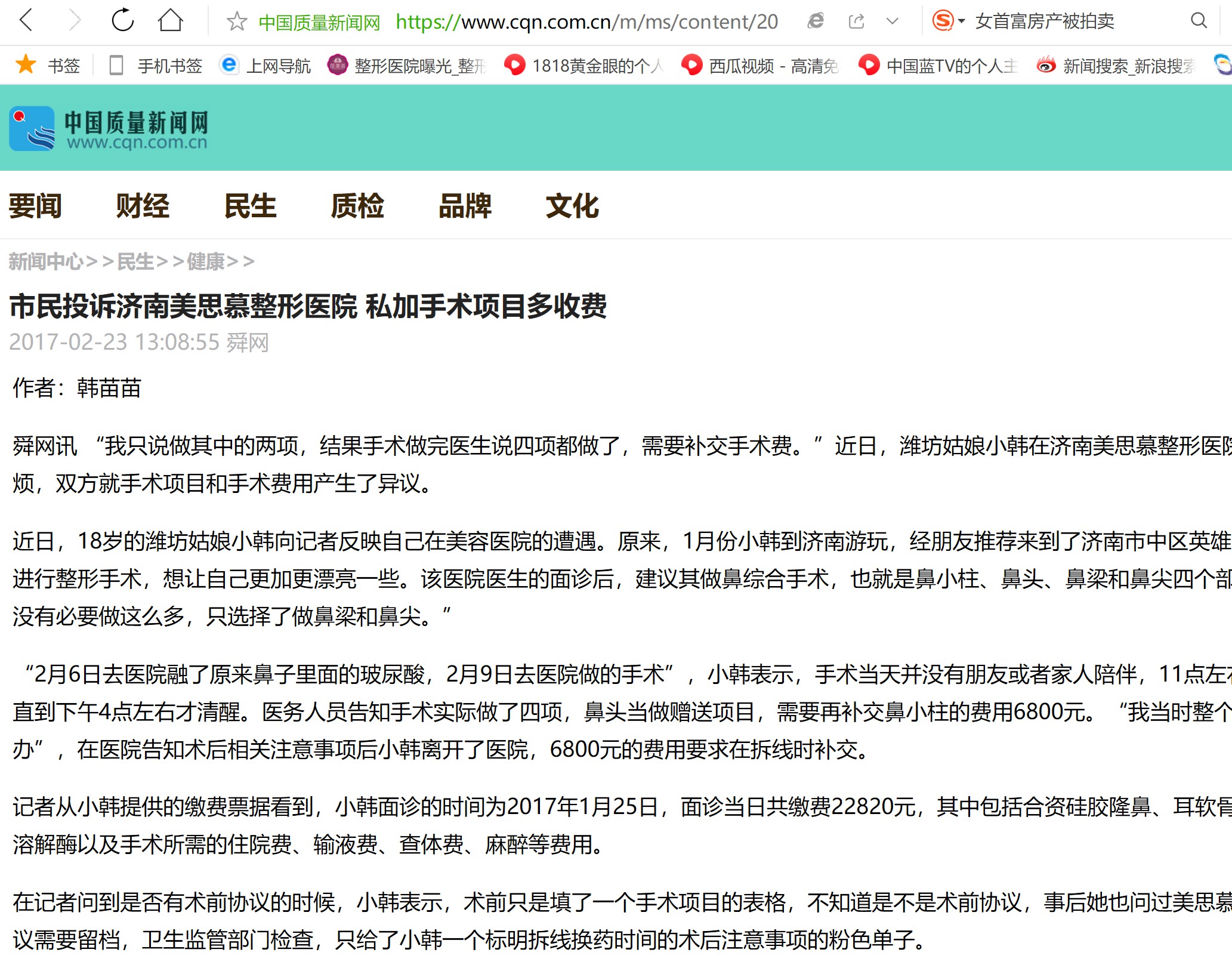Open 手机书签 mobile bookmarks
Viewport: 1232px width, 974px height.
pyautogui.click(x=156, y=65)
